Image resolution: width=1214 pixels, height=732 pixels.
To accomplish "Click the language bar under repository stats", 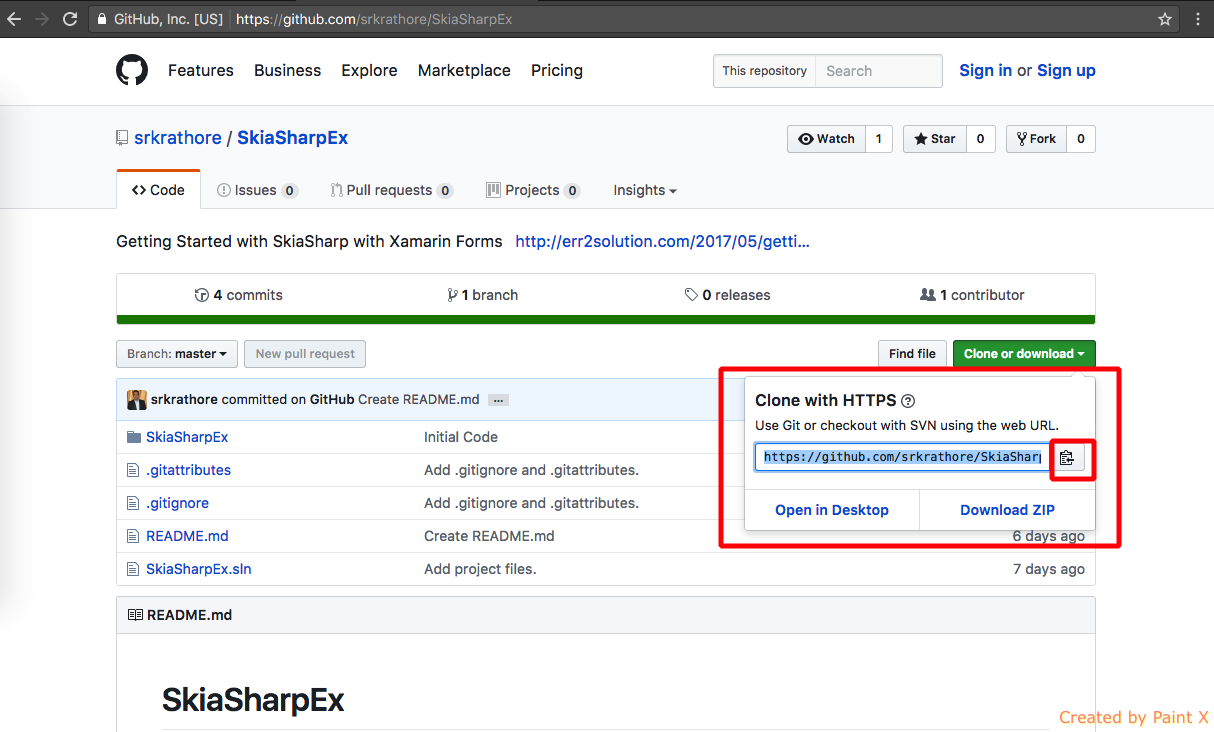I will (x=606, y=320).
